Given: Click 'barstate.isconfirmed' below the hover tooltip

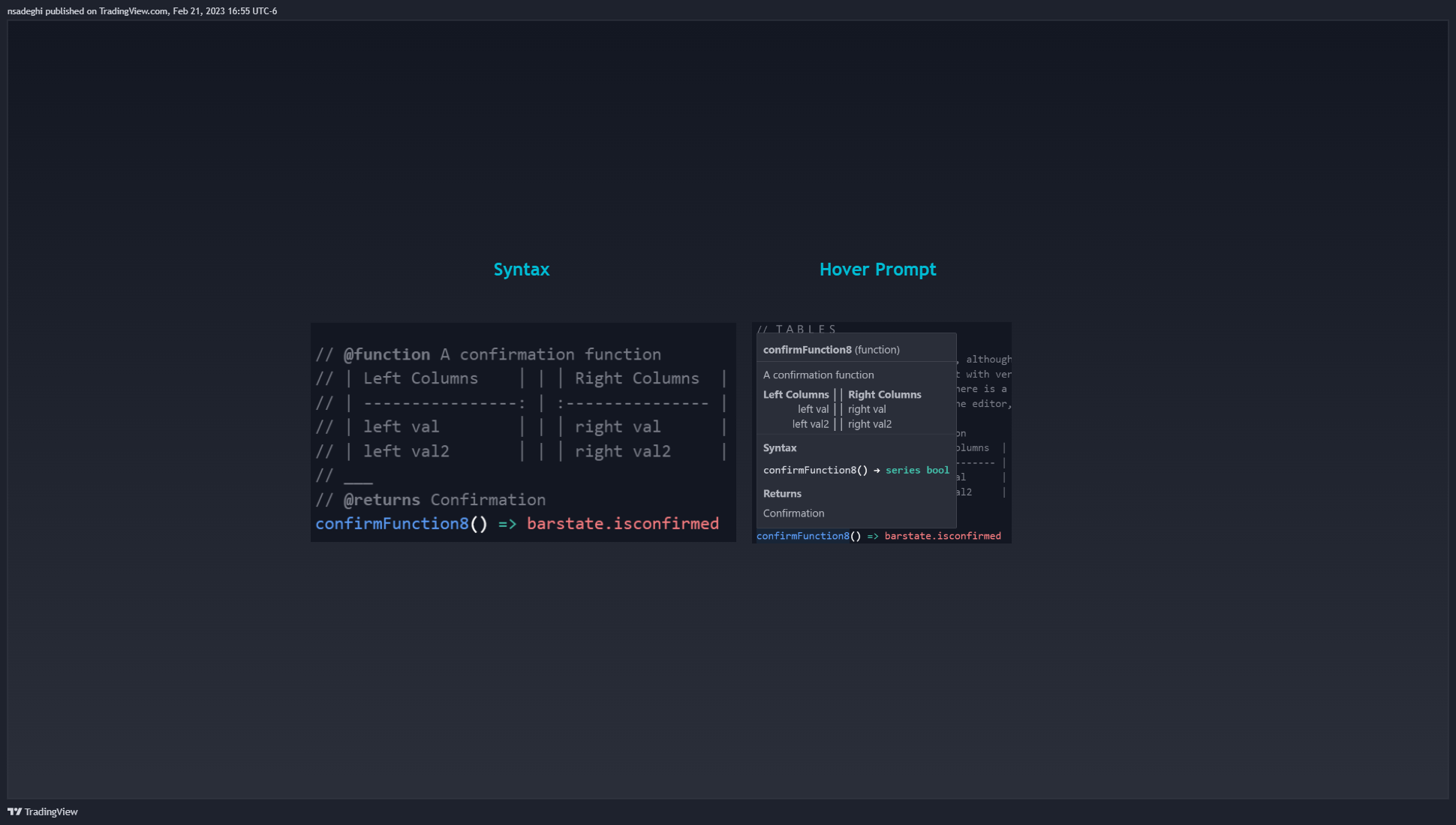Looking at the screenshot, I should tap(943, 536).
